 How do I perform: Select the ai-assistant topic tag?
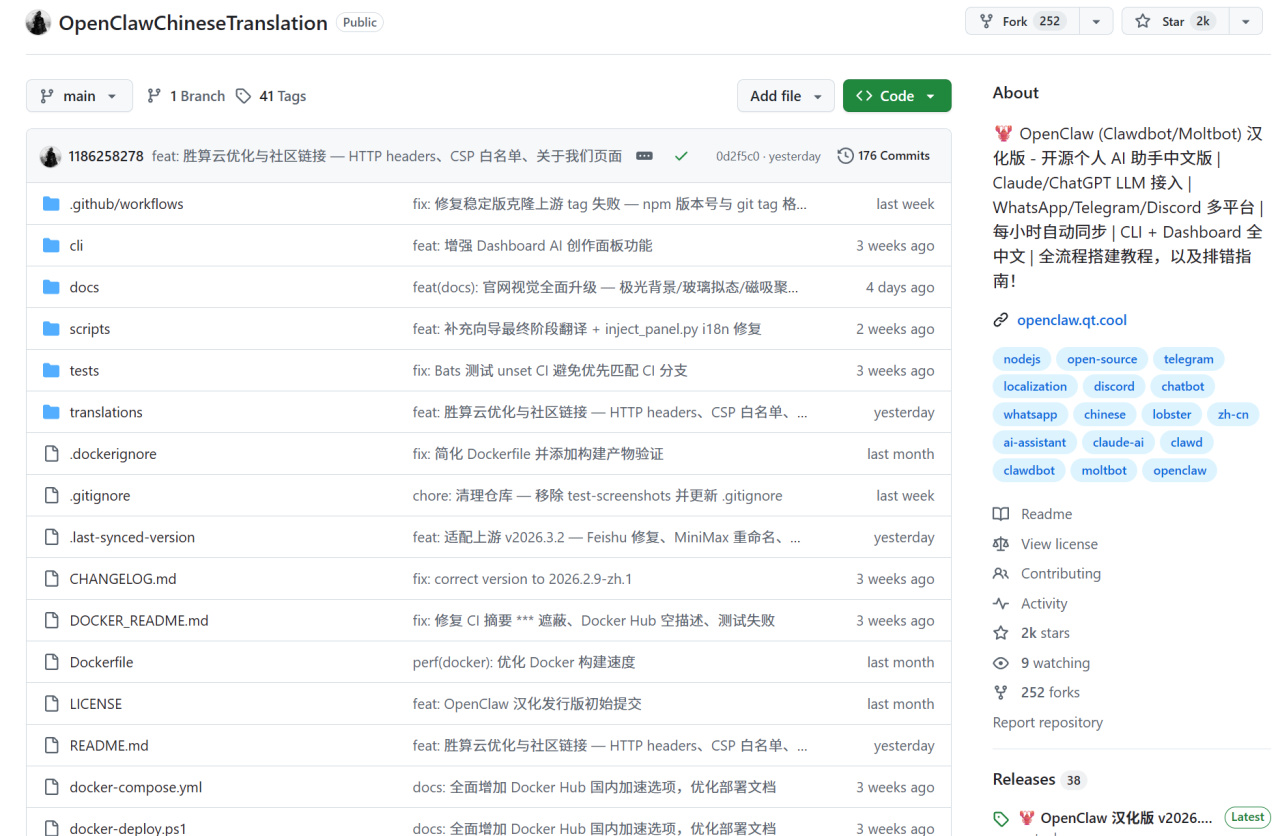click(1035, 443)
